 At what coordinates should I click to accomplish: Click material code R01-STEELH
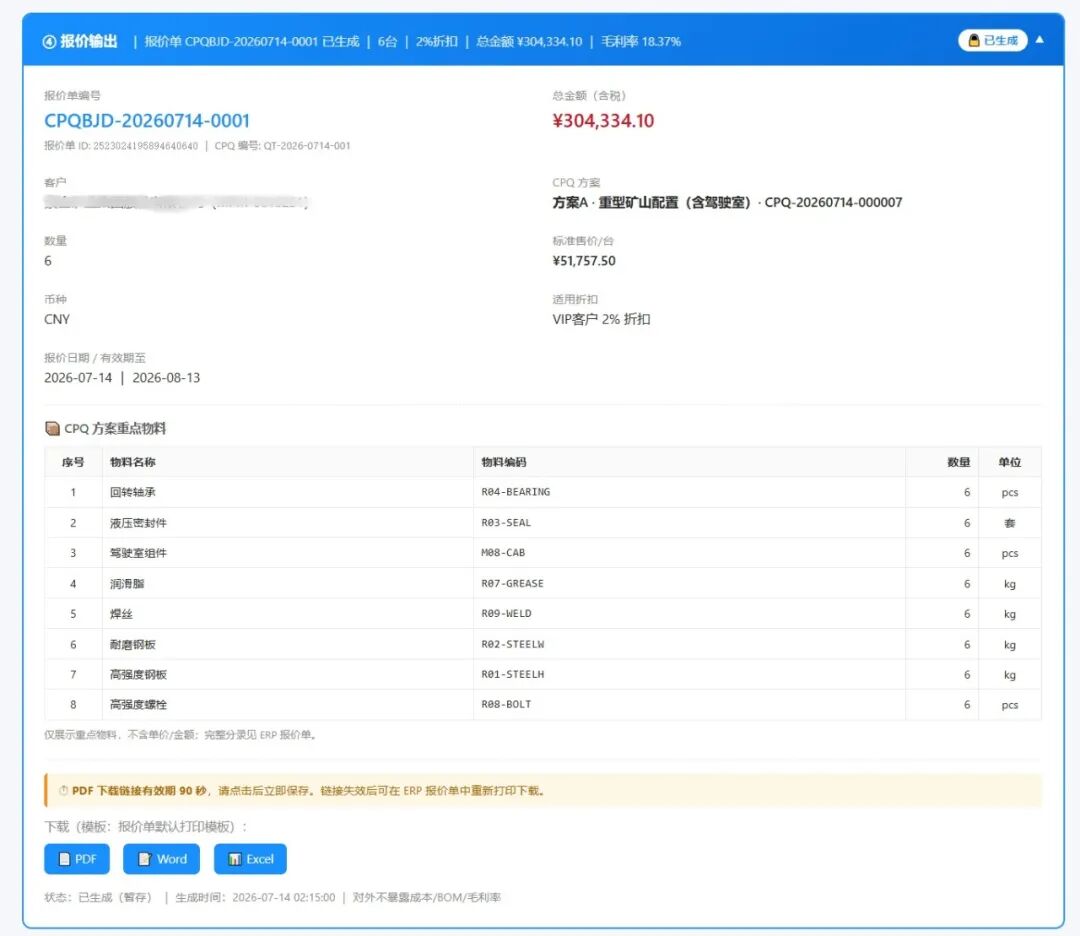[512, 674]
